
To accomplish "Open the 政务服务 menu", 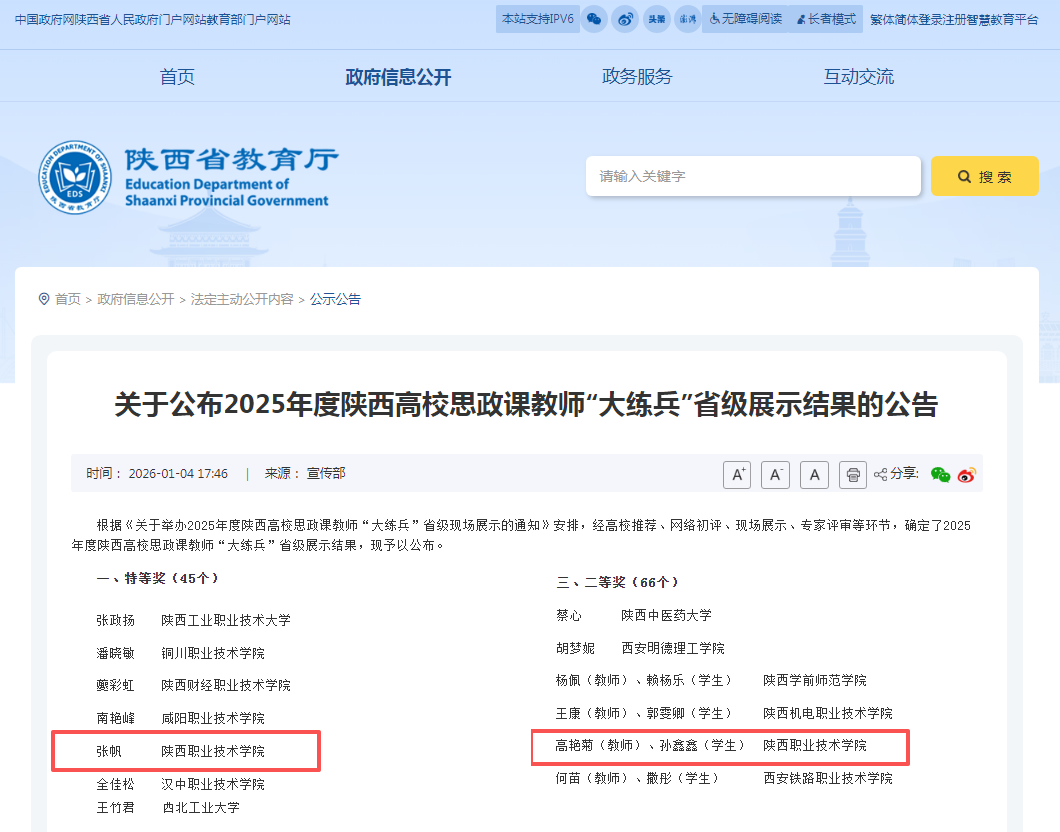I will 638,75.
